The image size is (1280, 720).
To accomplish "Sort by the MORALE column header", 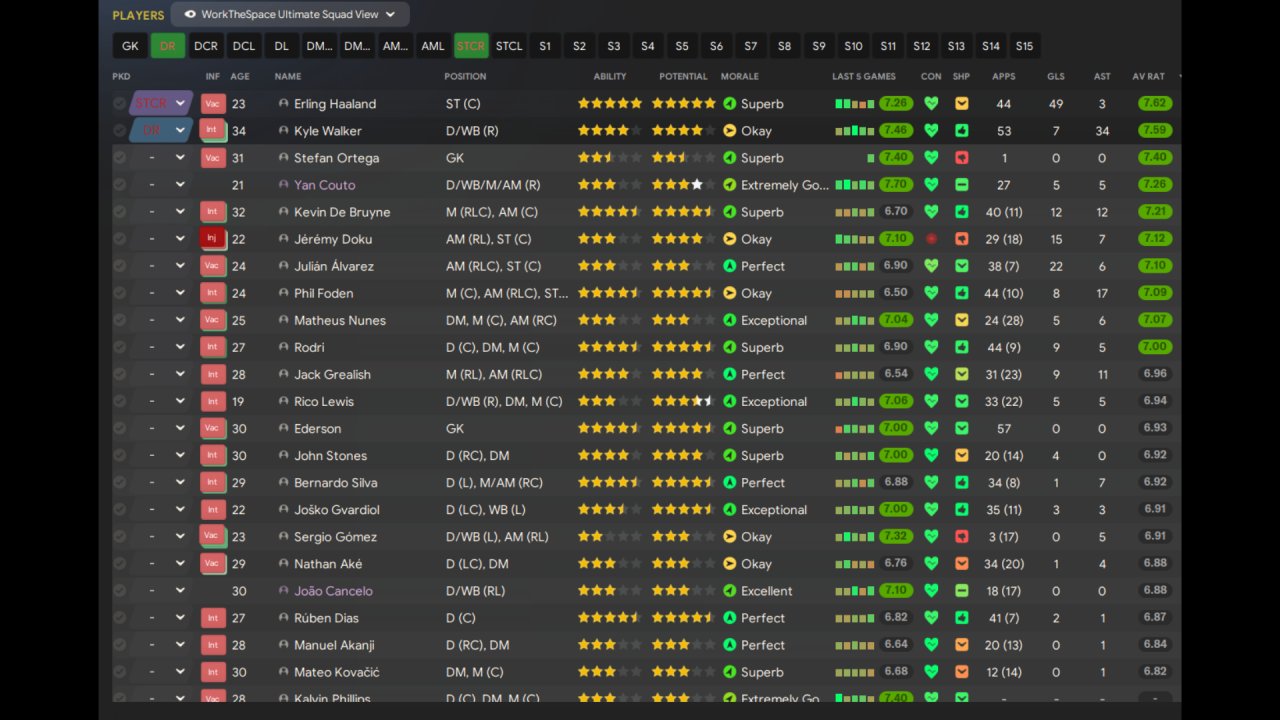I will click(740, 76).
